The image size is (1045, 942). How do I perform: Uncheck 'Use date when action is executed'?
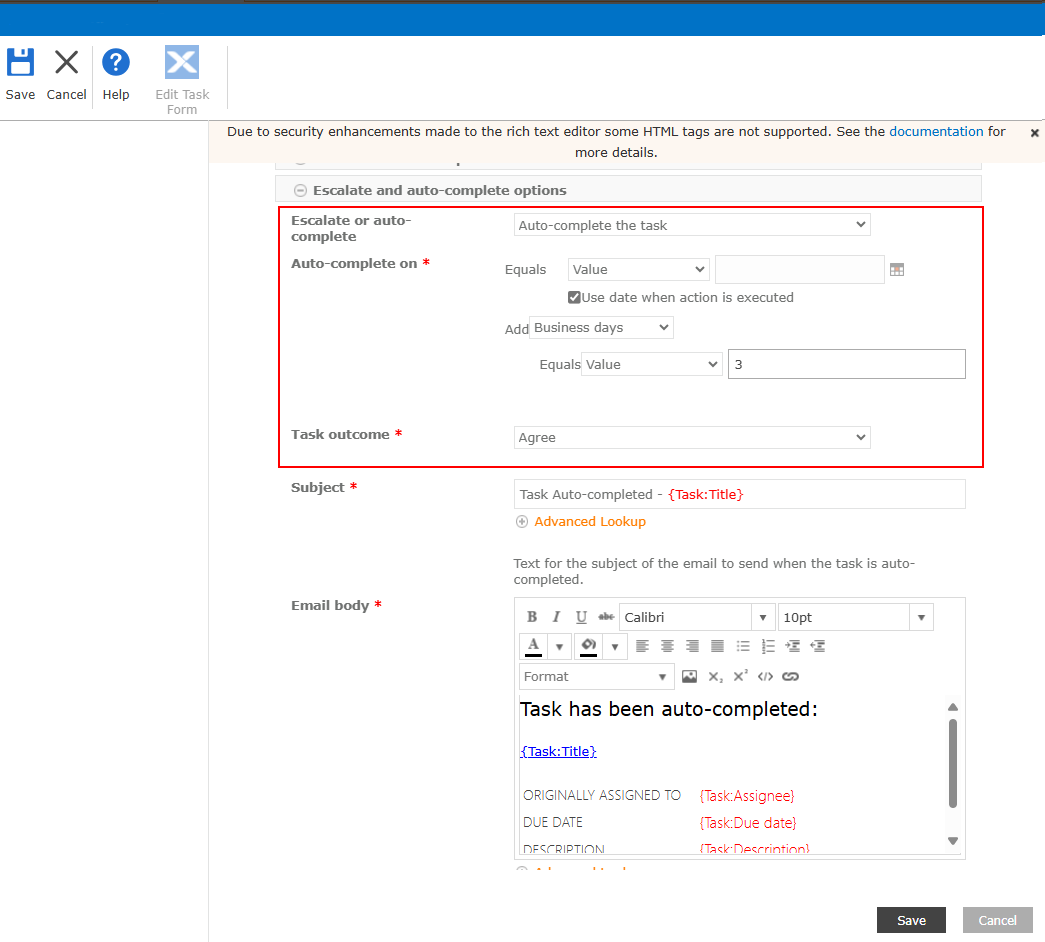[574, 297]
